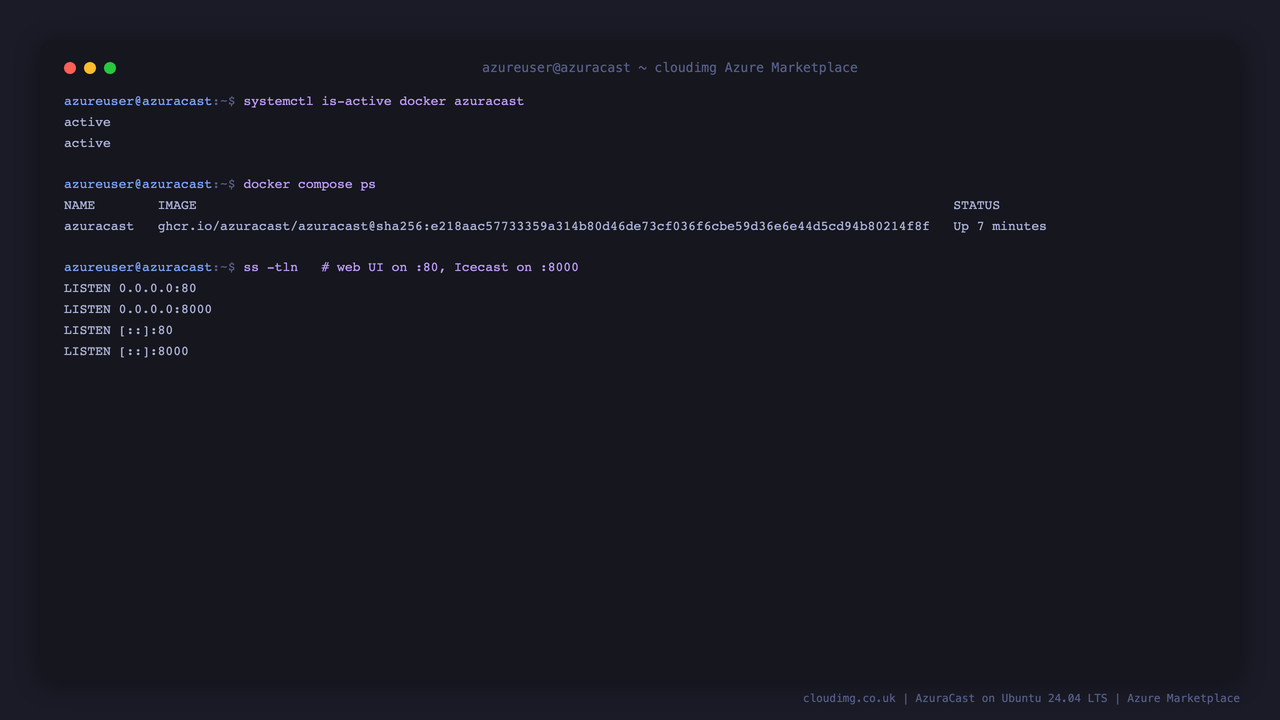This screenshot has height=720, width=1280.
Task: Click the prompt before ss -tln
Action: click(150, 267)
